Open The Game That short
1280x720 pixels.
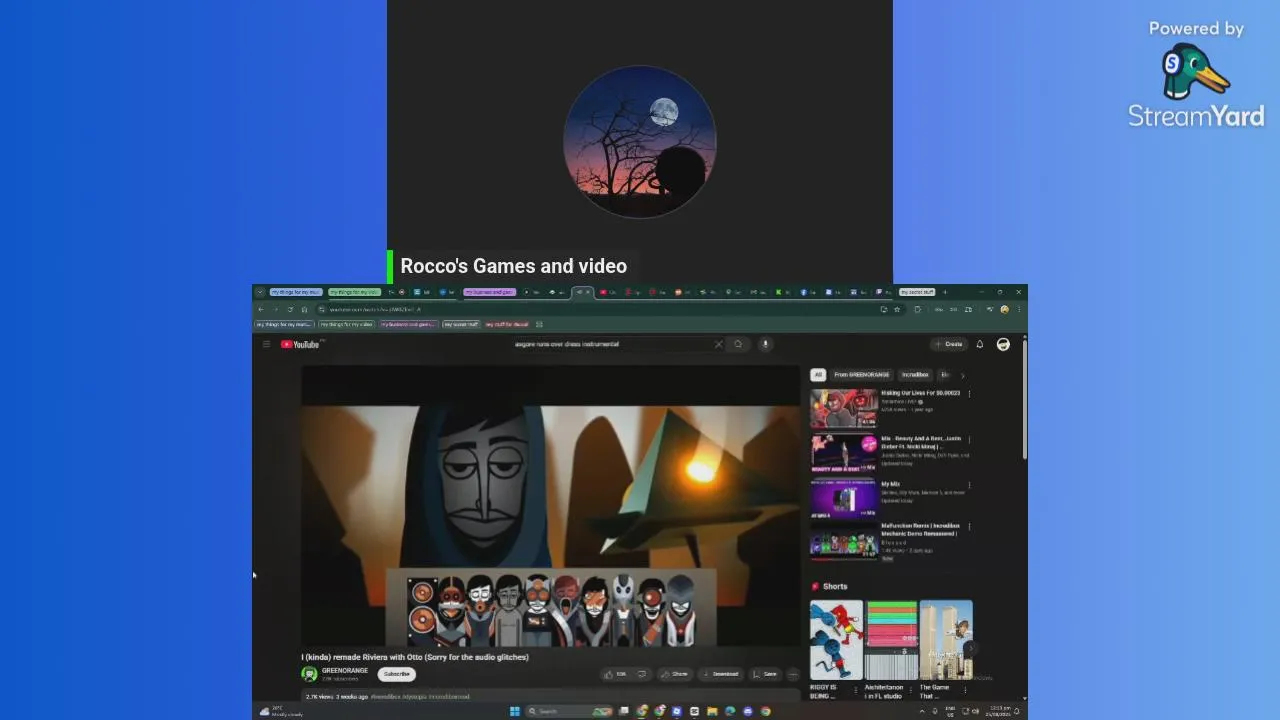pyautogui.click(x=946, y=640)
